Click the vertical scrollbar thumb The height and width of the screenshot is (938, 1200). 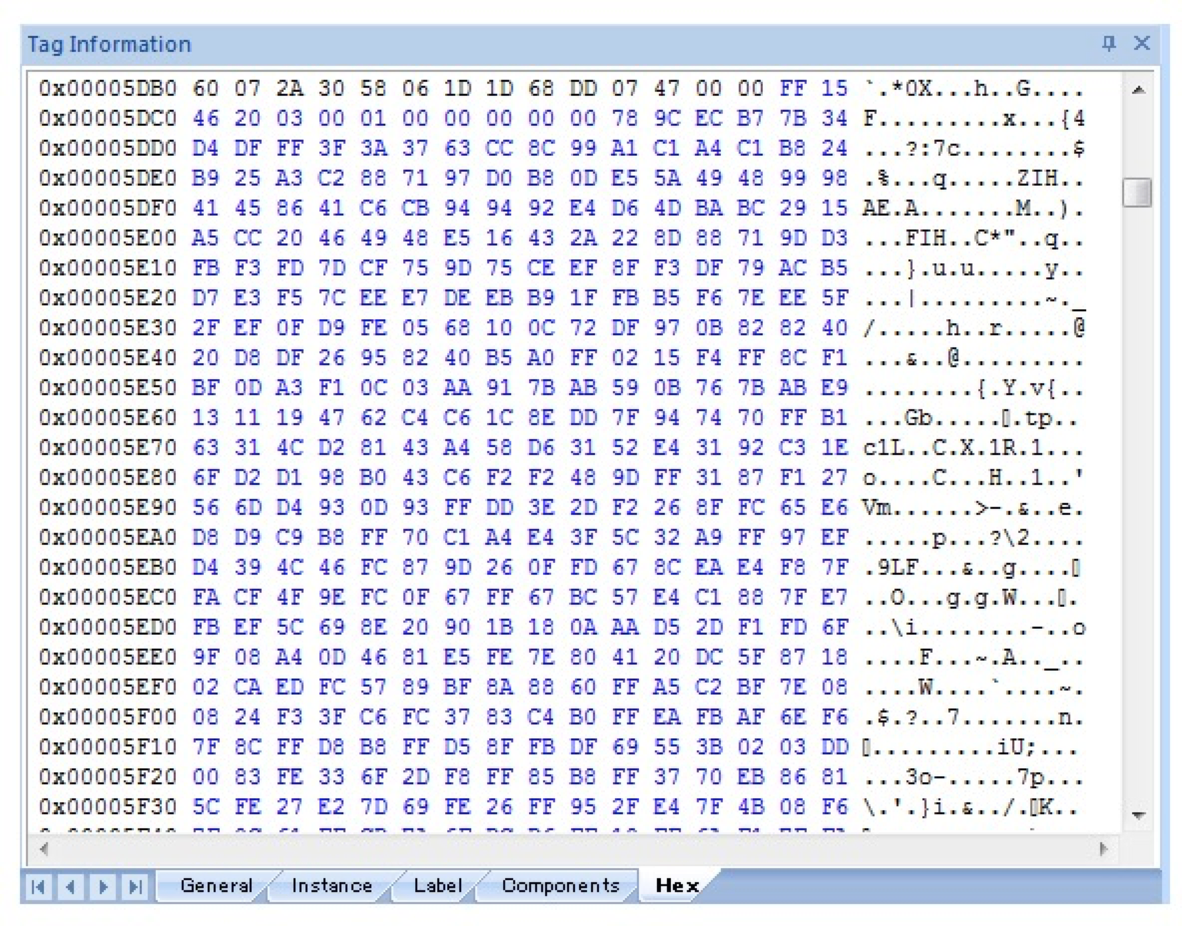click(x=1137, y=192)
